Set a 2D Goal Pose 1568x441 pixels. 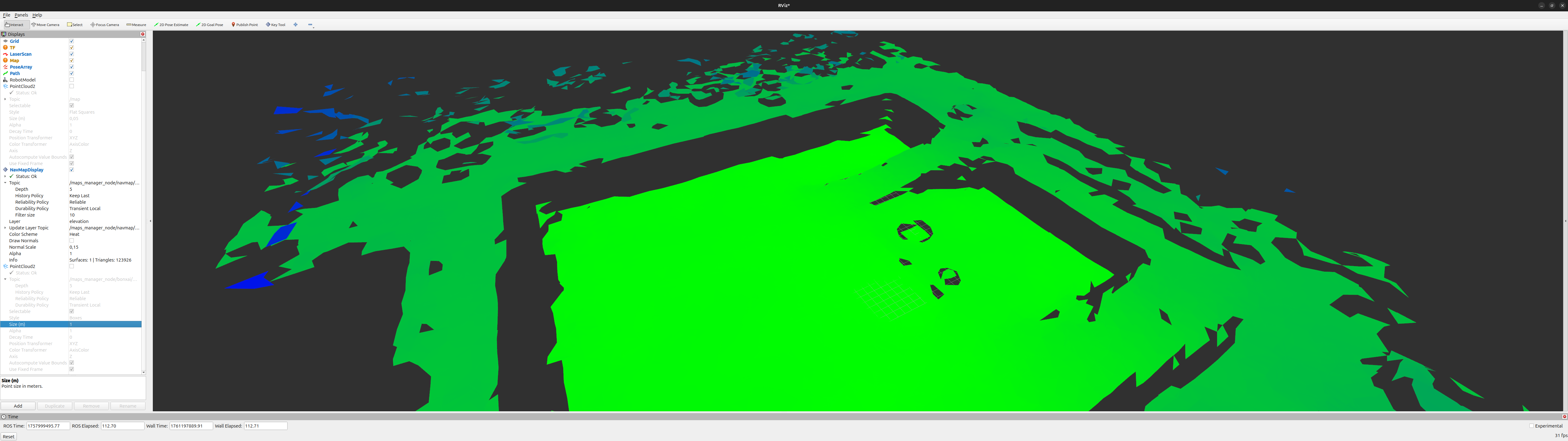click(x=209, y=24)
